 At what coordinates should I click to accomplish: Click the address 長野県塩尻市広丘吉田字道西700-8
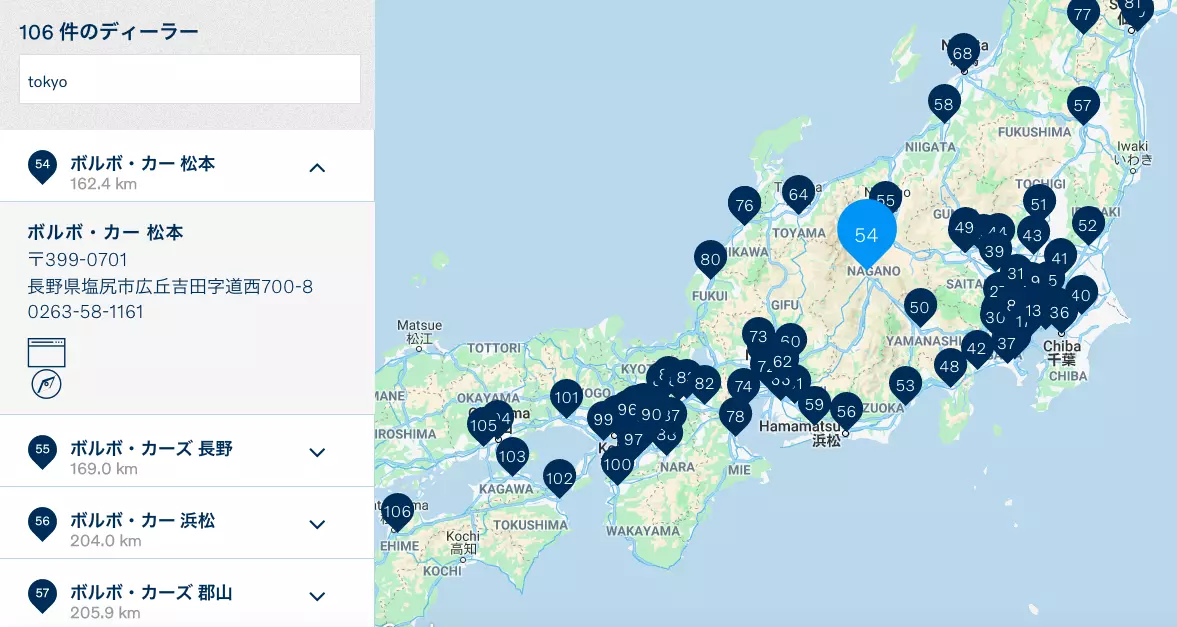pos(170,287)
